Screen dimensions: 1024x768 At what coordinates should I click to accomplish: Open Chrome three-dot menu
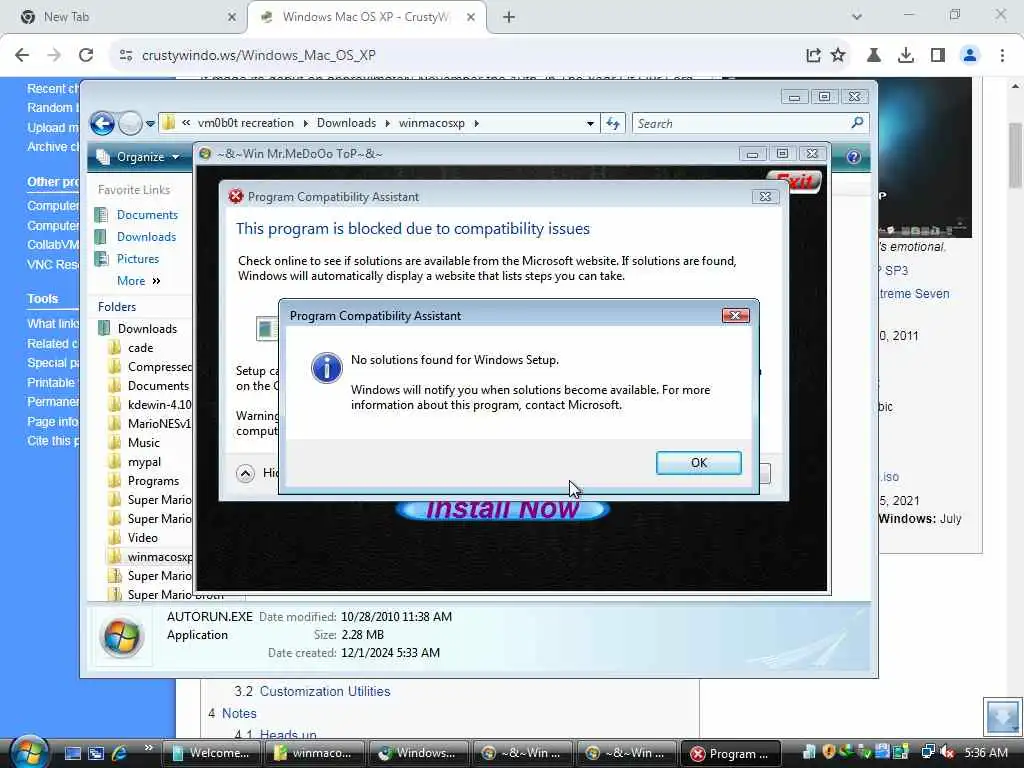pos(1002,56)
